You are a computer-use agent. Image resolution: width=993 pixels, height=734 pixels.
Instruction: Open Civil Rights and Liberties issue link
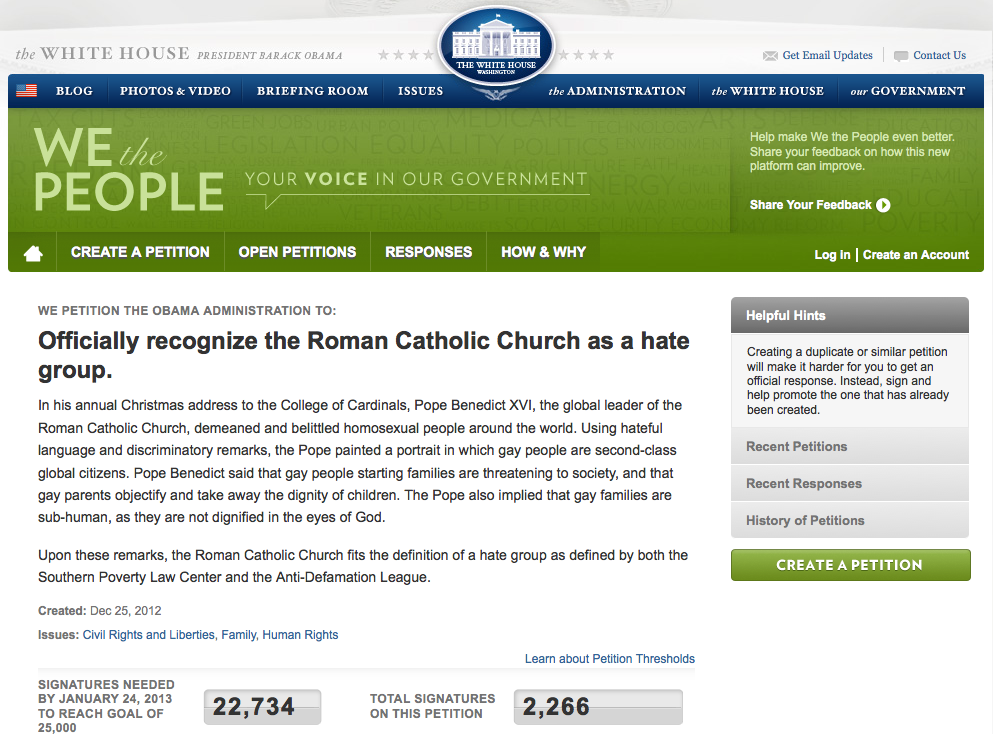149,635
